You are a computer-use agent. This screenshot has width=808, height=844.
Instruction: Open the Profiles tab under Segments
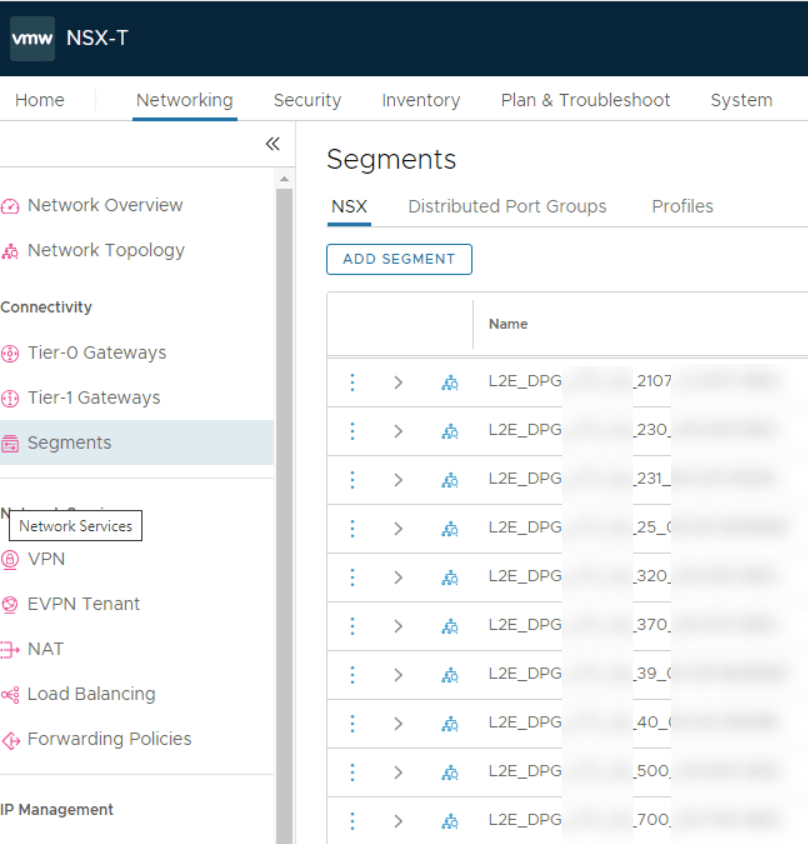[x=682, y=206]
